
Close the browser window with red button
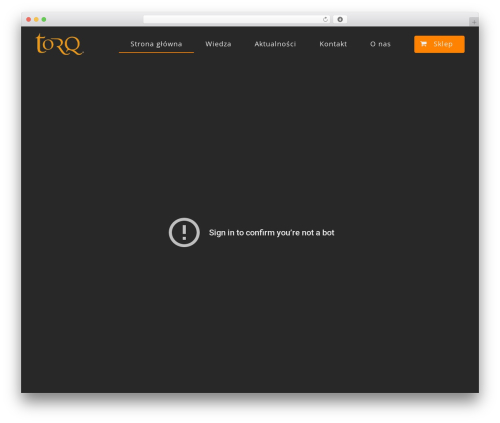29,19
